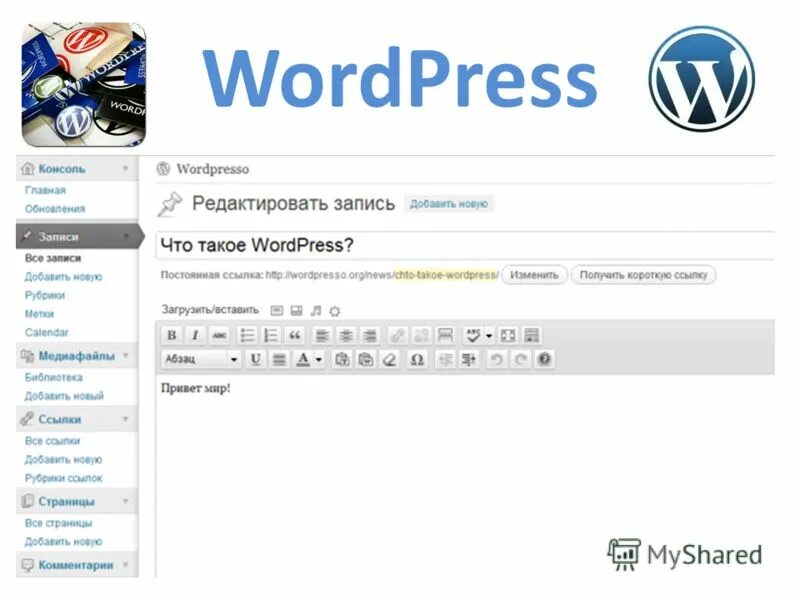Click Получить короткую ссылку button

pos(645,276)
